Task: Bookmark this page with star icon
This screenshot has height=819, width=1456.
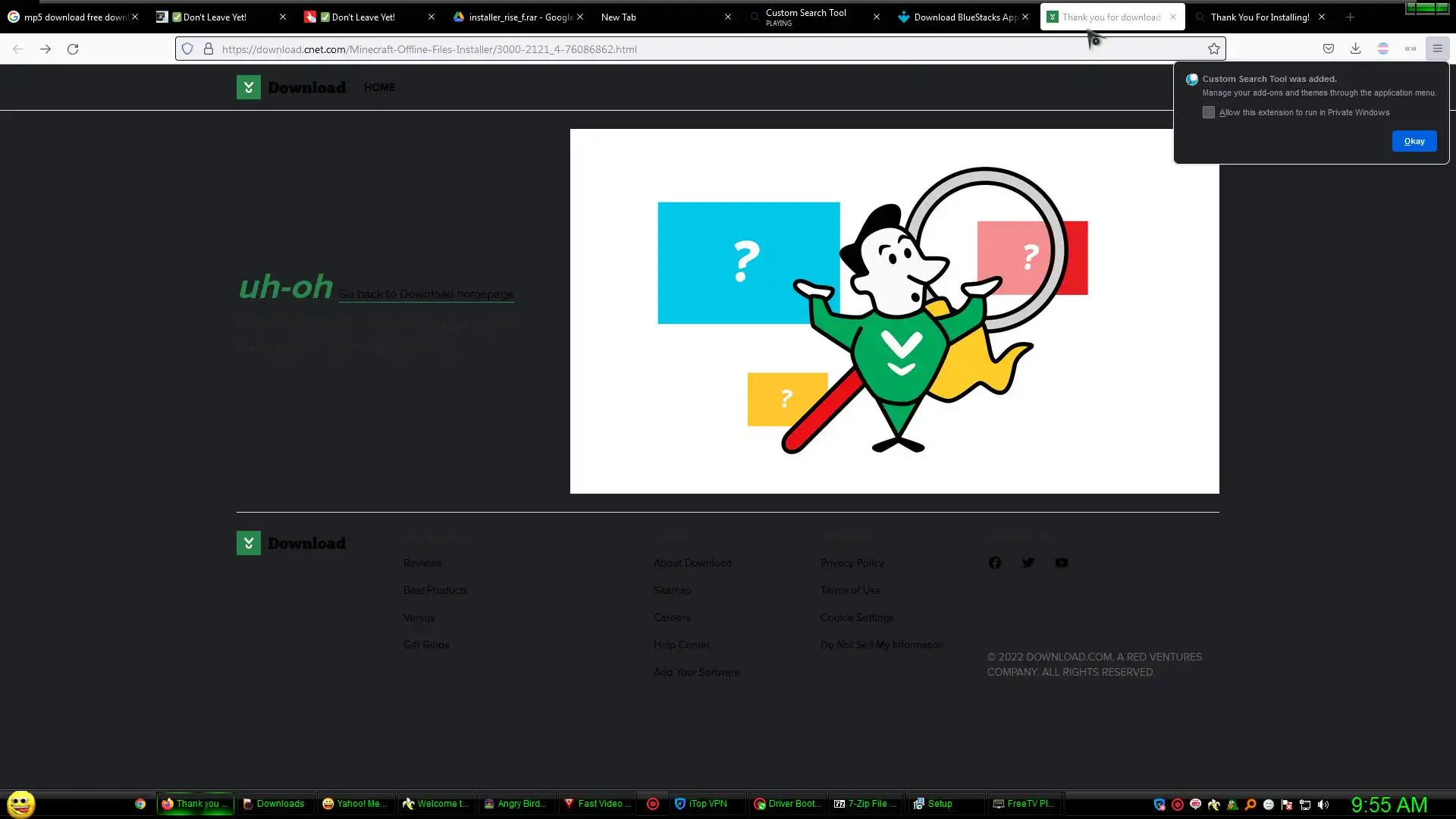Action: (1213, 49)
